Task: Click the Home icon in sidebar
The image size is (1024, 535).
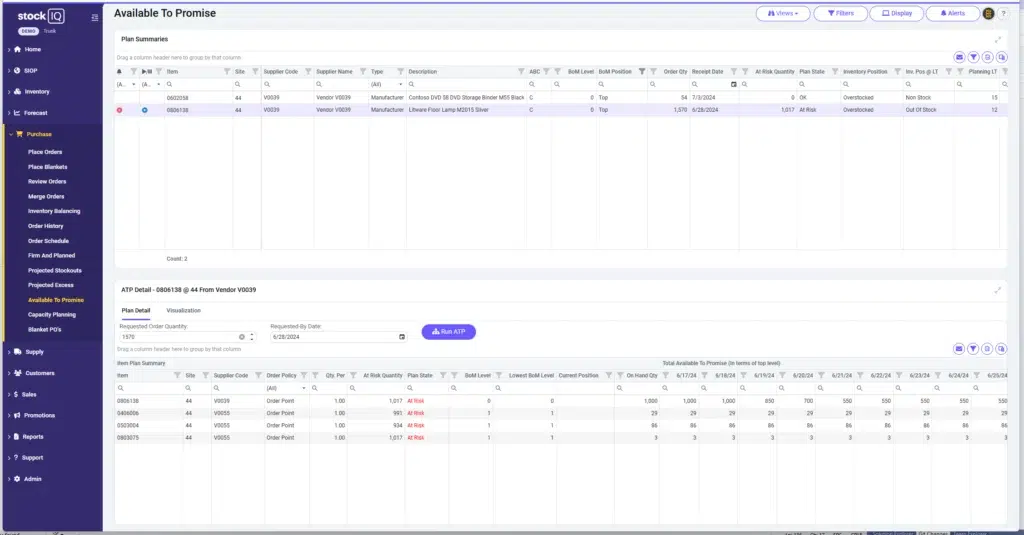Action: coord(18,49)
